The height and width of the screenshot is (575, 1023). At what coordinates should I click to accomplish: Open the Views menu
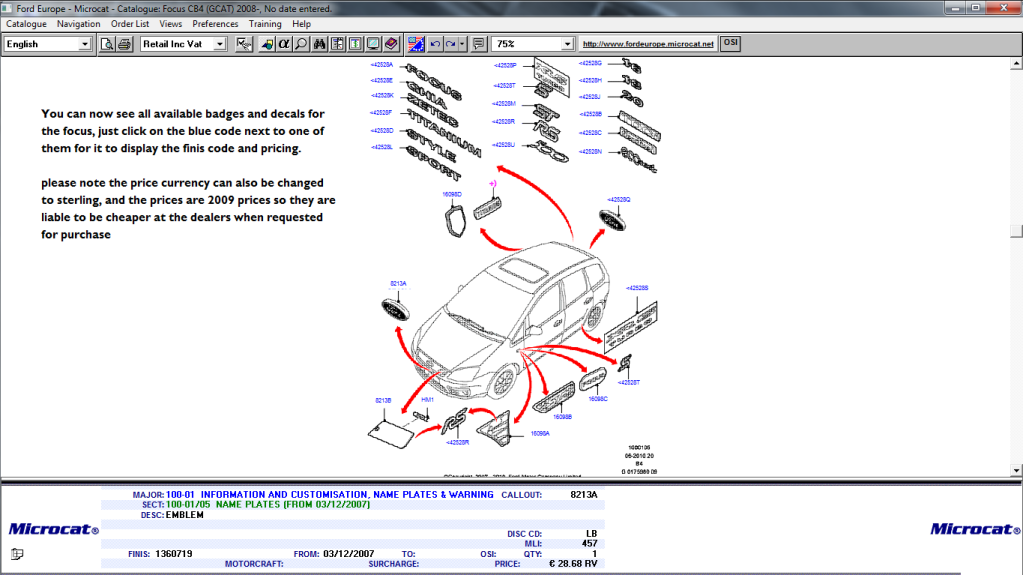170,24
